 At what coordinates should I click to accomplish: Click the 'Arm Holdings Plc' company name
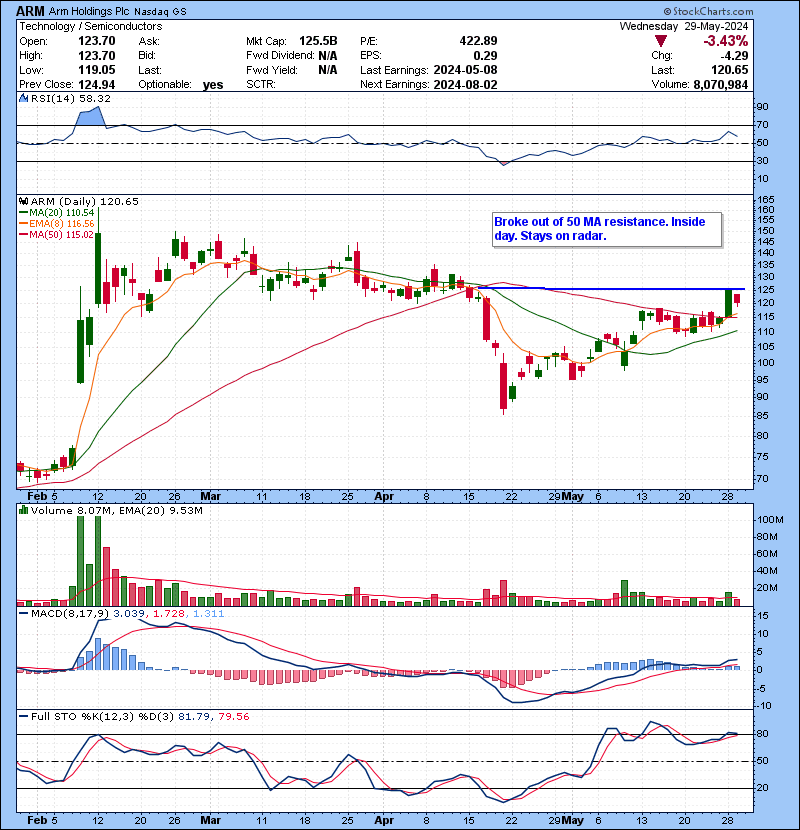90,11
